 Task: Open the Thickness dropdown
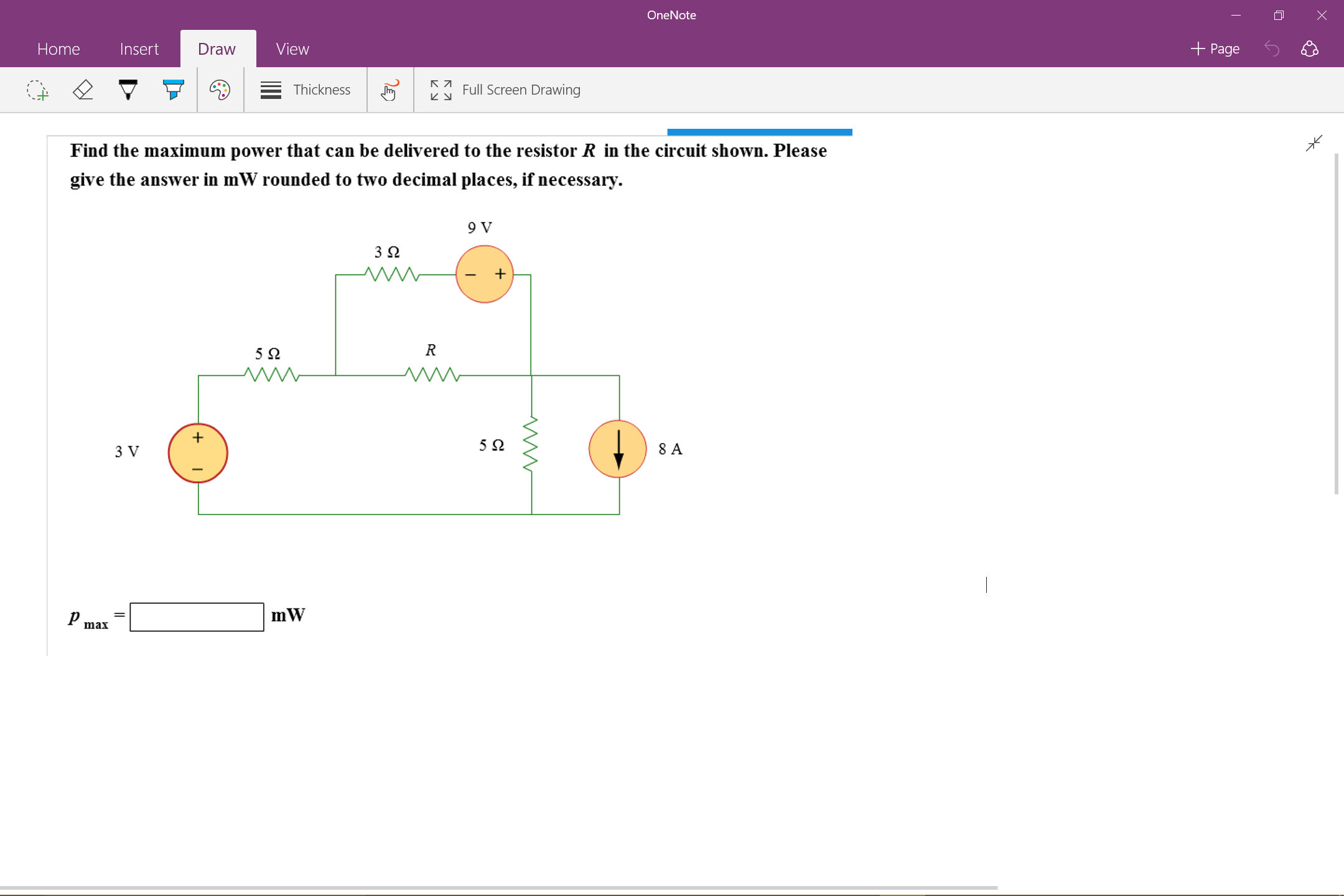click(306, 90)
